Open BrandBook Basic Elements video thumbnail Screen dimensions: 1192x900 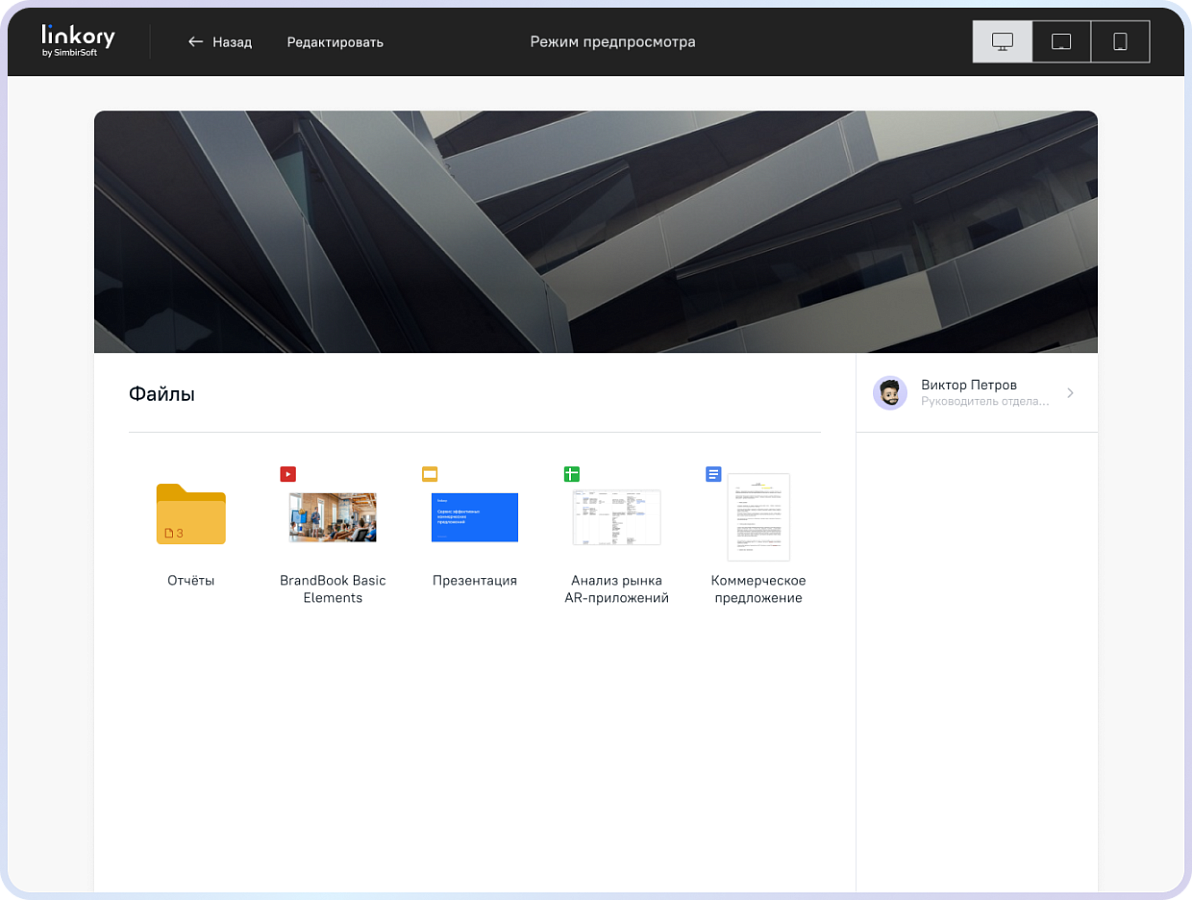click(x=333, y=517)
